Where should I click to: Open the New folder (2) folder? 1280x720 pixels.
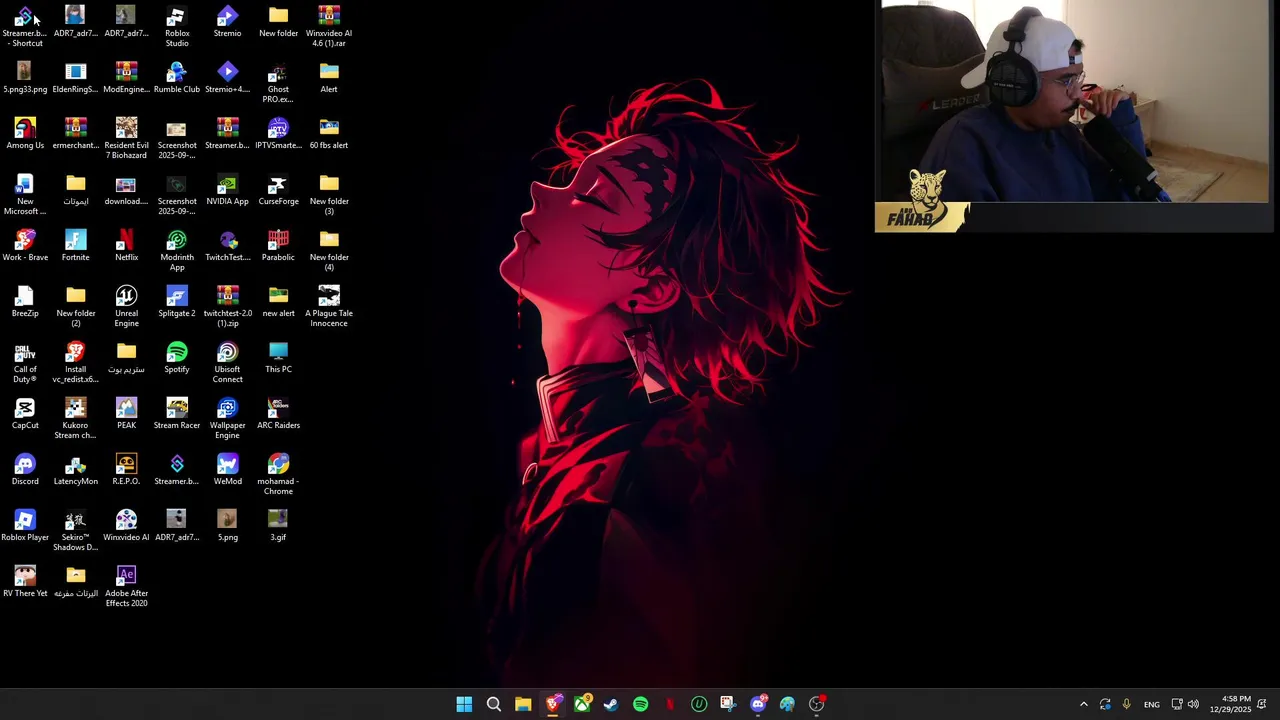[76, 306]
